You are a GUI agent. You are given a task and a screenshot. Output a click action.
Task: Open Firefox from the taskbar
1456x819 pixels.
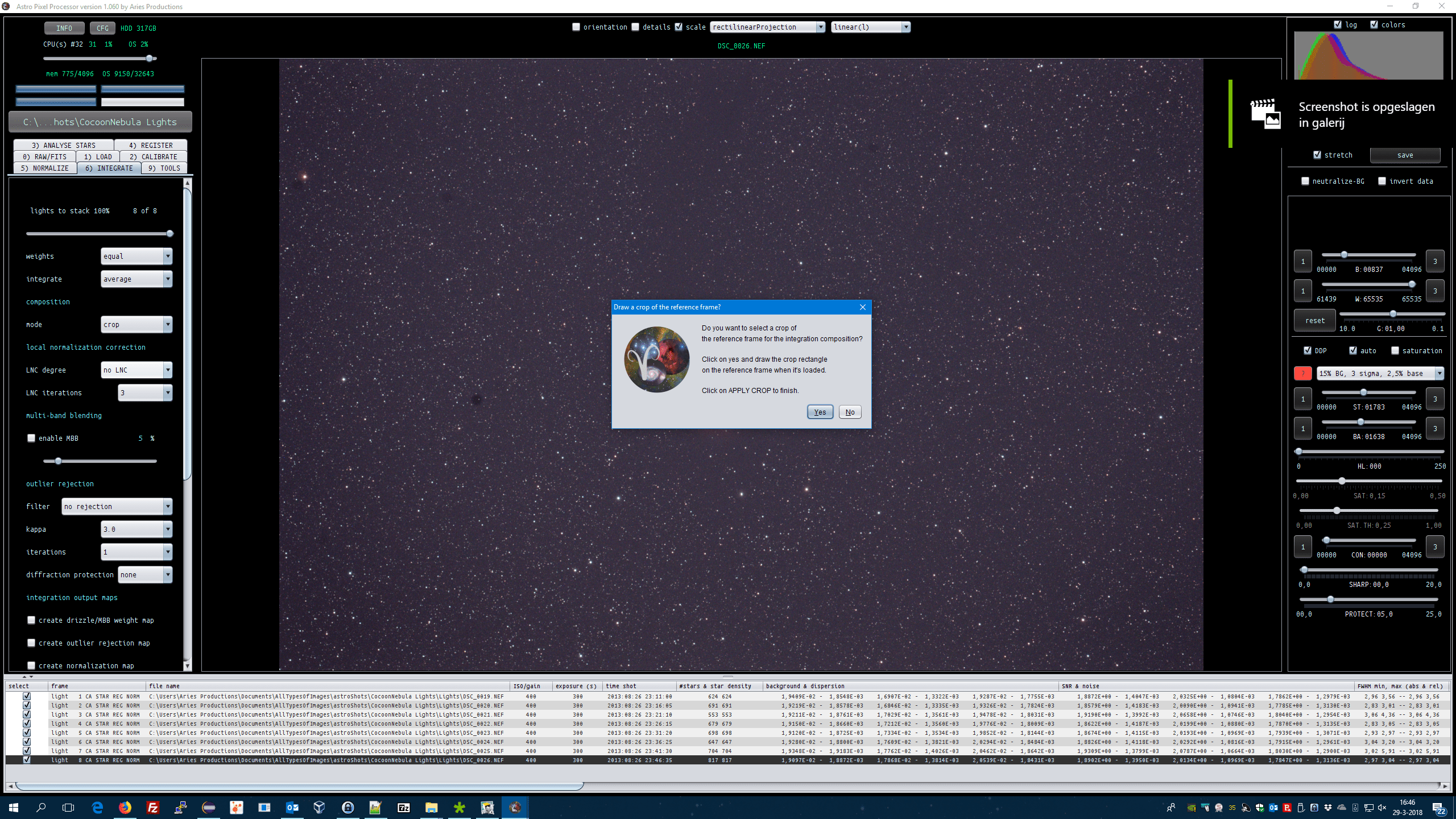125,807
